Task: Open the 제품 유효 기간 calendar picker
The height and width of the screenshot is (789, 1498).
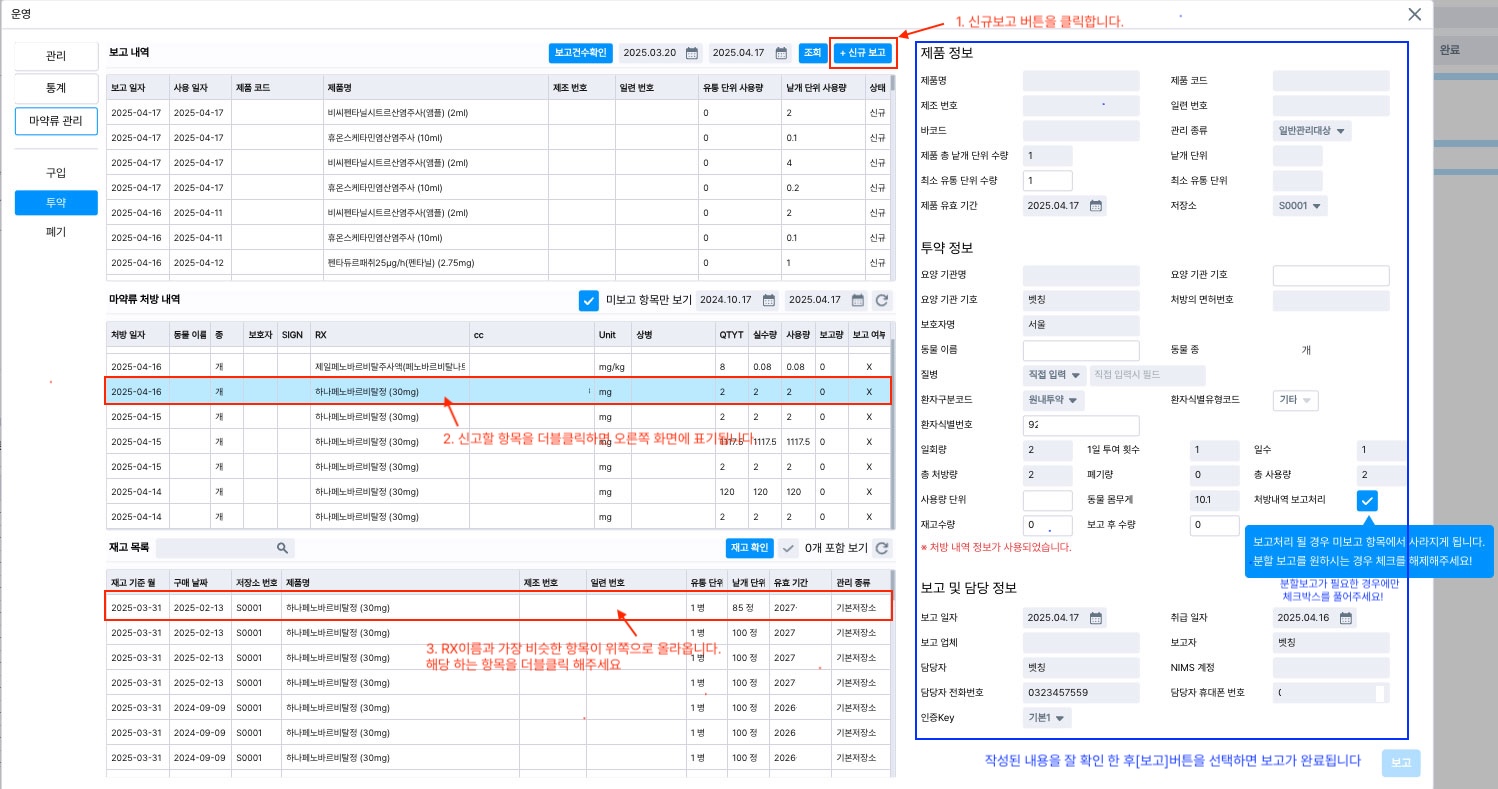Action: click(1096, 206)
